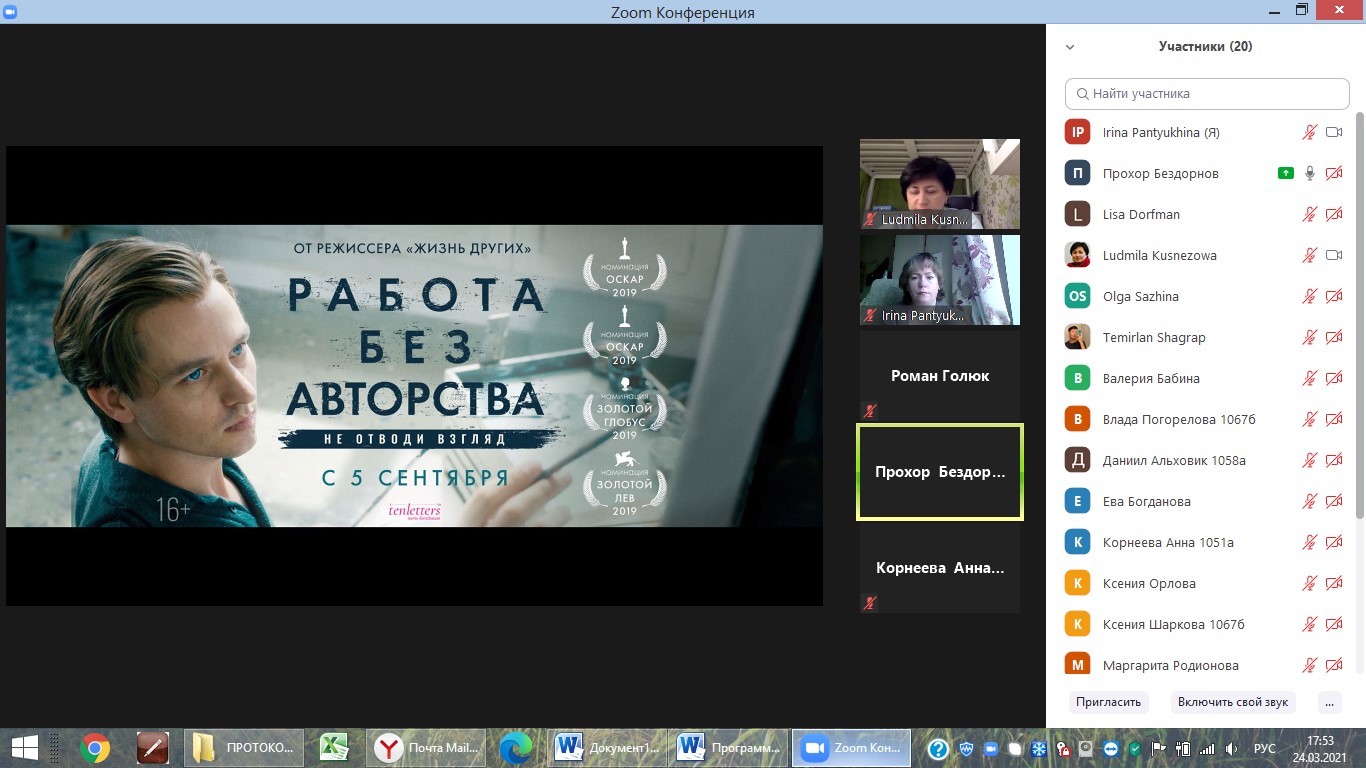The width and height of the screenshot is (1366, 768).
Task: Click Olga Sazhina's muted microphone icon
Action: click(x=1309, y=296)
